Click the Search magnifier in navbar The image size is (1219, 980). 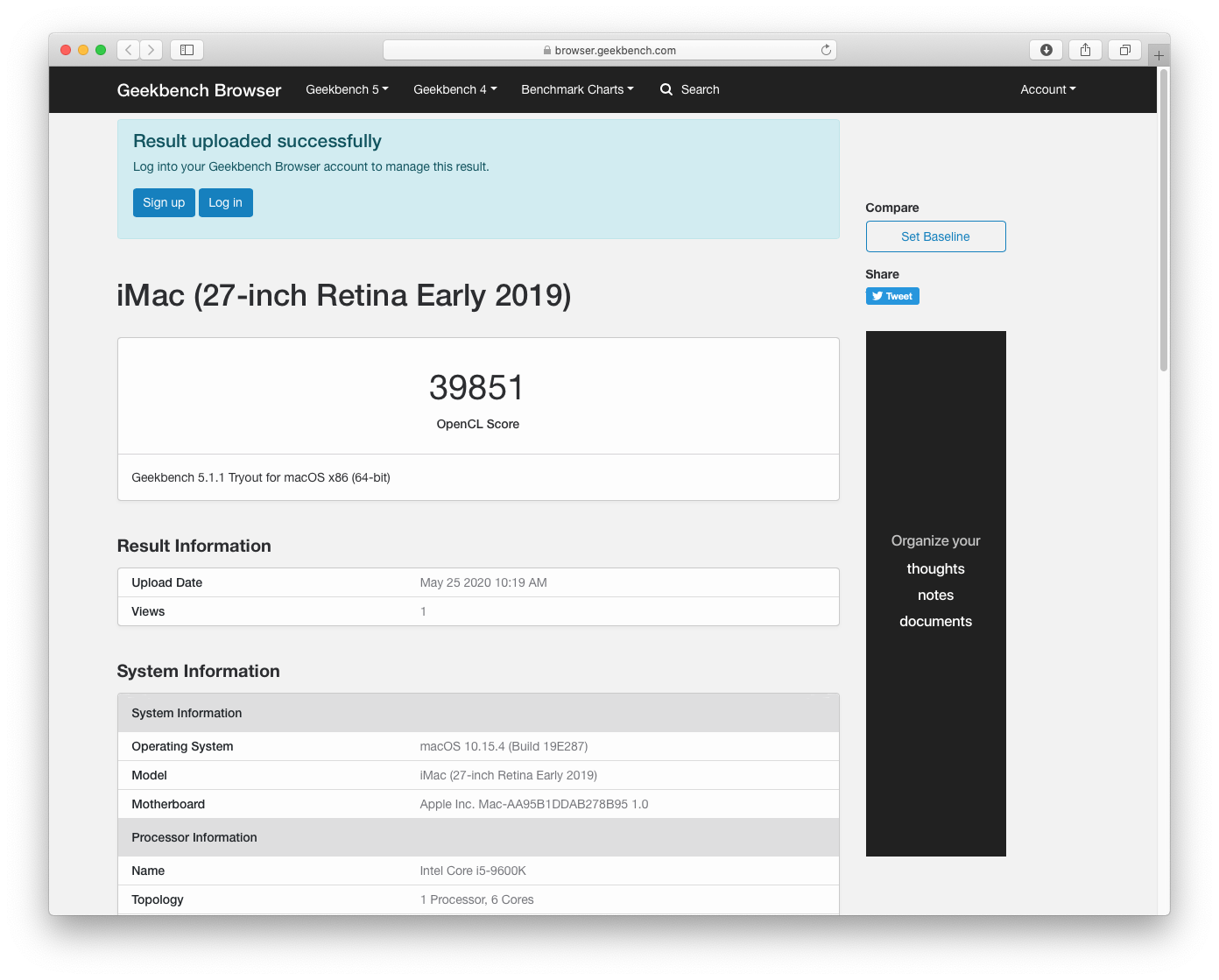coord(666,89)
